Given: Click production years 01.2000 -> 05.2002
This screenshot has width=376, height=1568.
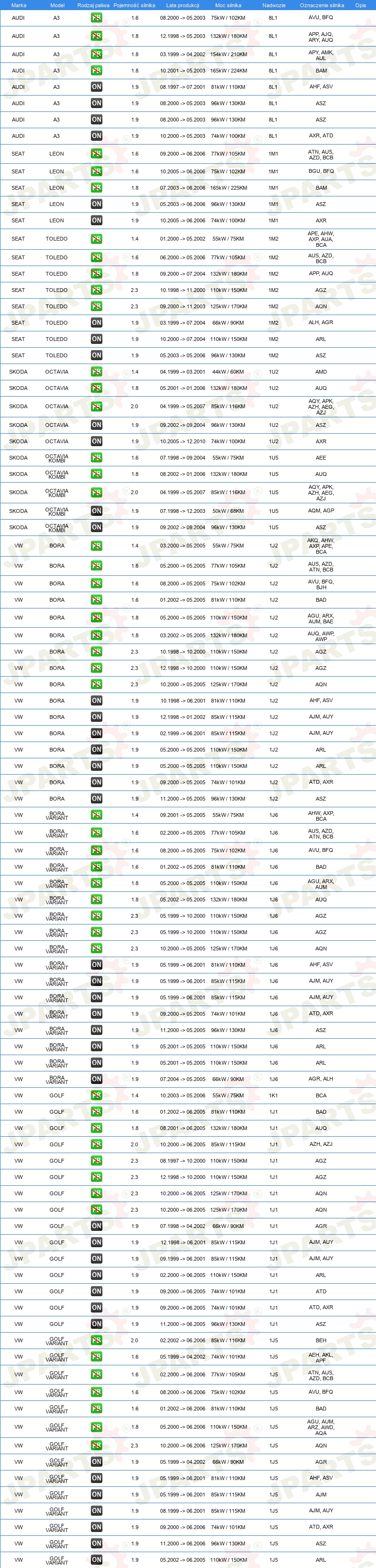Looking at the screenshot, I should click(183, 239).
